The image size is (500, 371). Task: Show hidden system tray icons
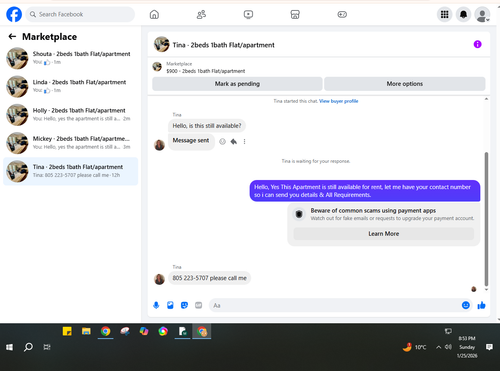438,347
